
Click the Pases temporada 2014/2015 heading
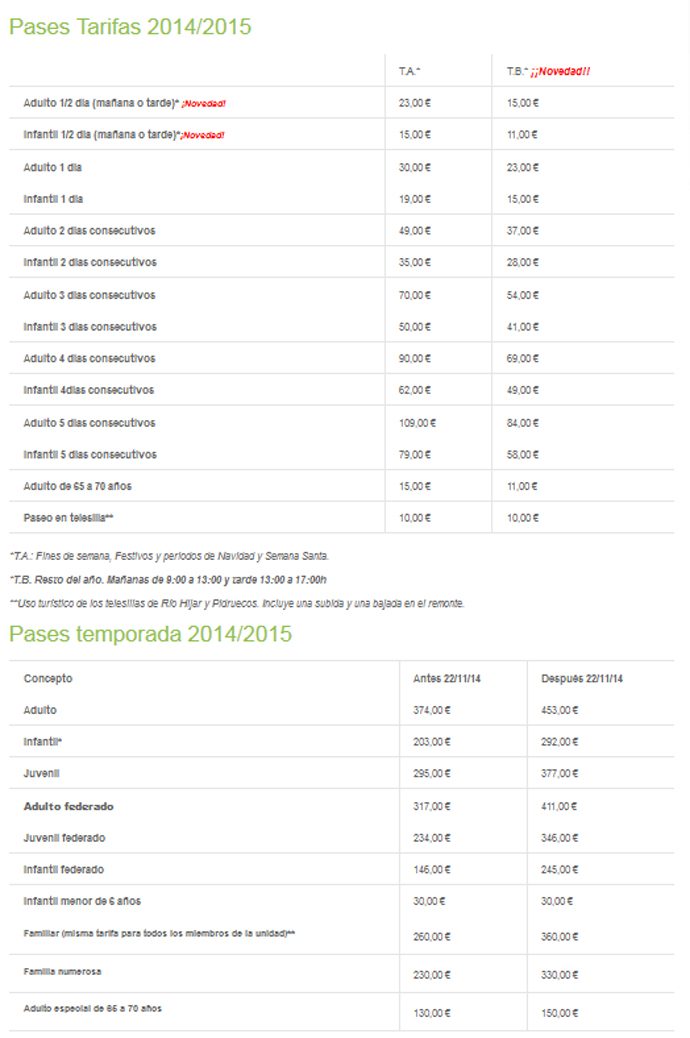[x=150, y=633]
